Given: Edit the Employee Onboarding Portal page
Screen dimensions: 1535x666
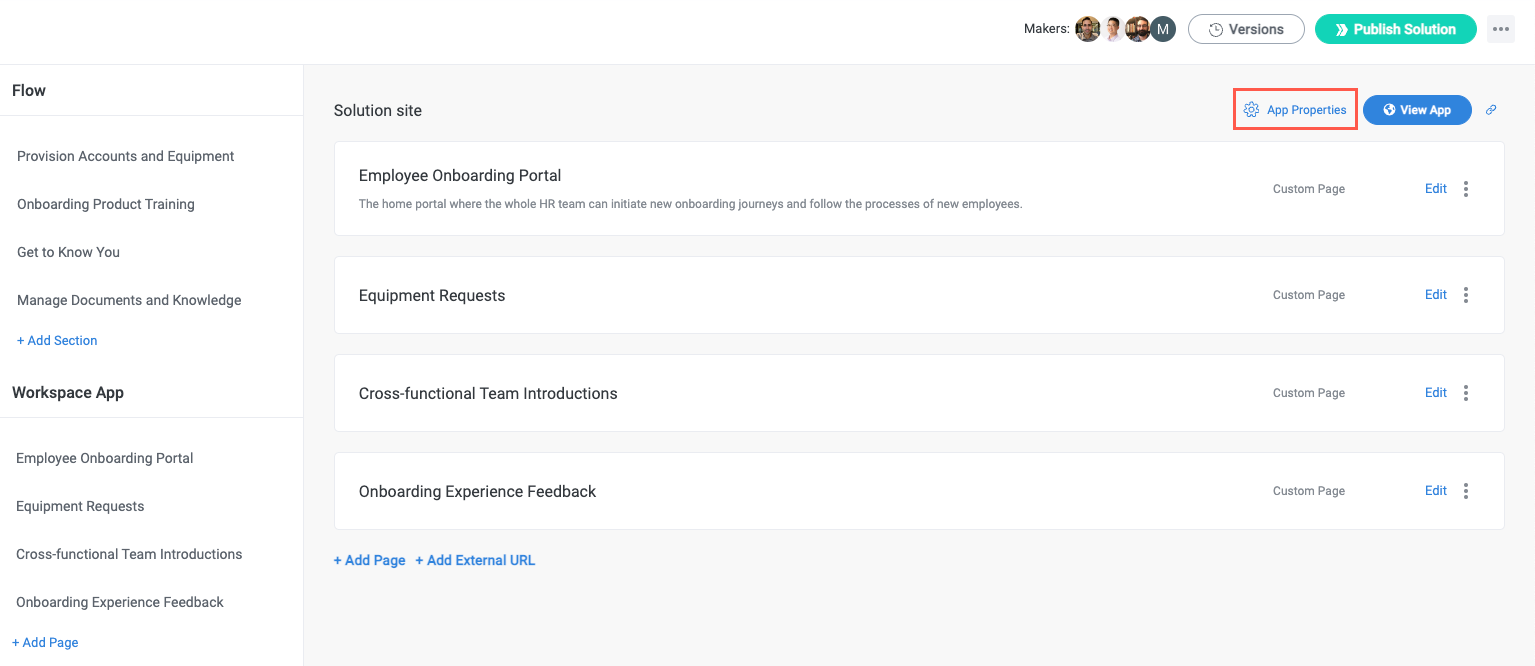Looking at the screenshot, I should coord(1435,188).
